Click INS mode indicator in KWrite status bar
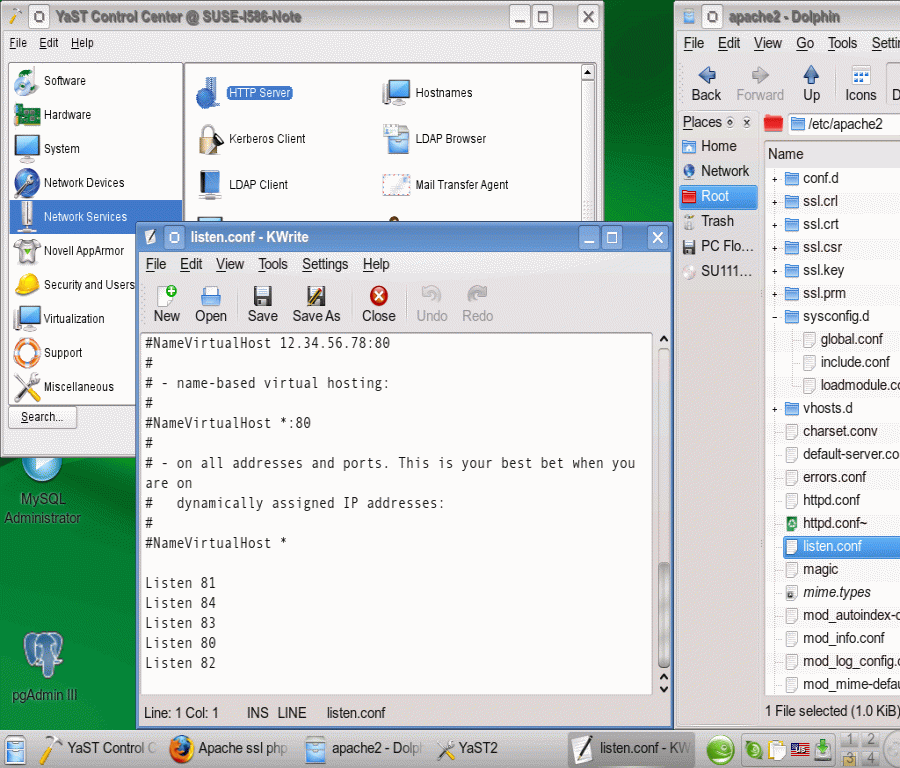The image size is (900, 768). coord(258,713)
